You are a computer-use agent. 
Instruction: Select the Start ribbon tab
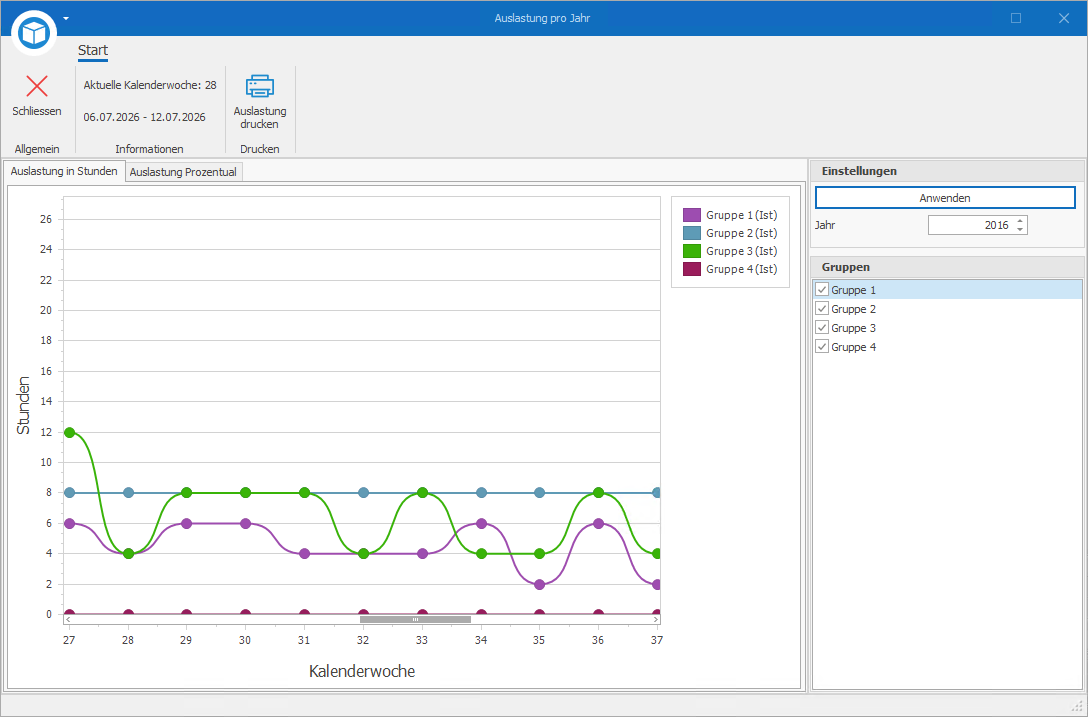[x=93, y=51]
